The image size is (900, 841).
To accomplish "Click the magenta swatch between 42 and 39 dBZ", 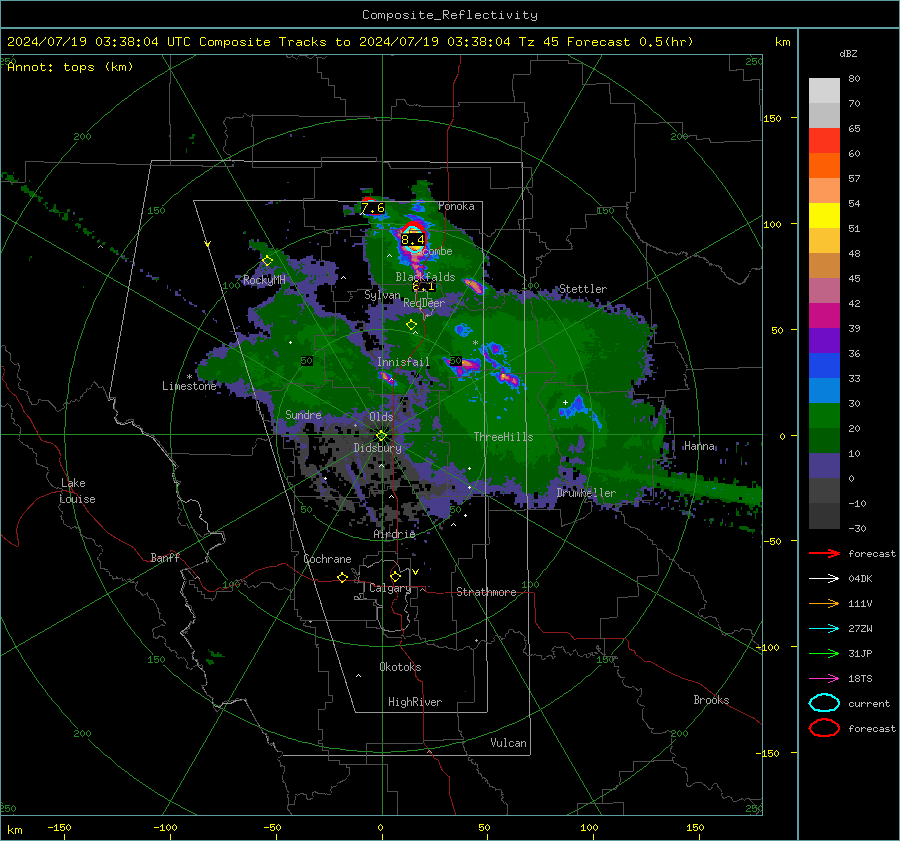I will point(824,316).
